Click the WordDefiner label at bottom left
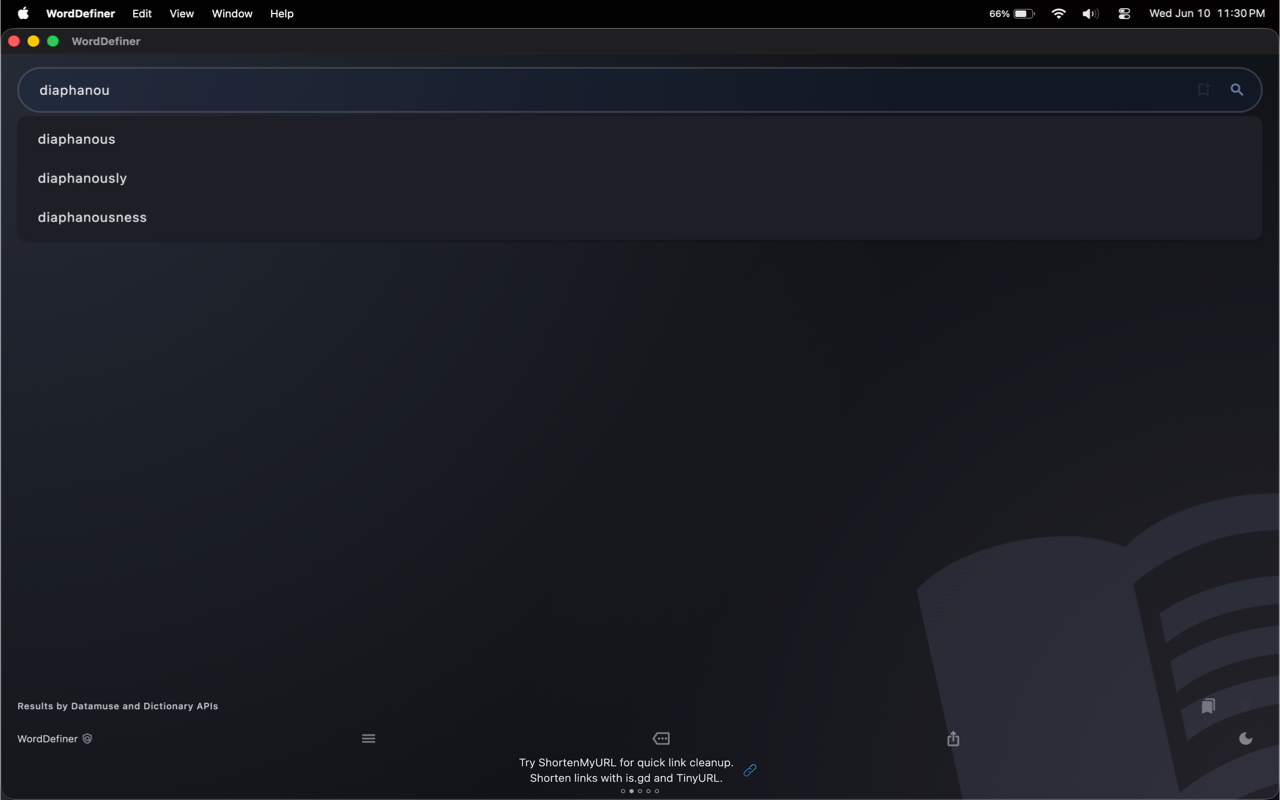The image size is (1280, 800). click(x=47, y=739)
